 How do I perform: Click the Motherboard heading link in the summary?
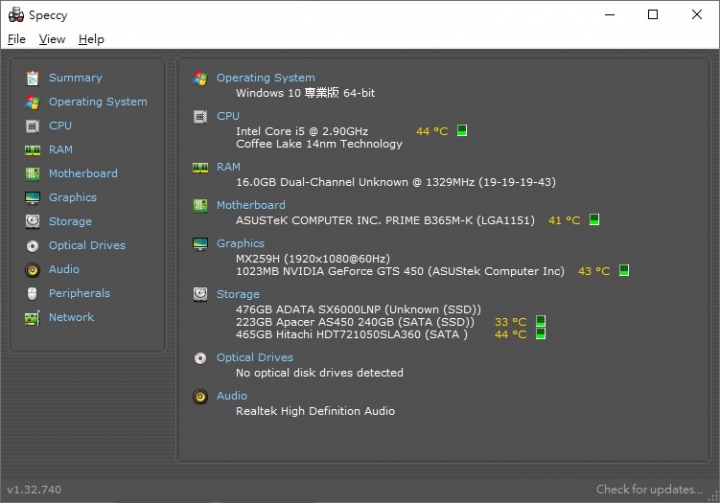pyautogui.click(x=251, y=205)
